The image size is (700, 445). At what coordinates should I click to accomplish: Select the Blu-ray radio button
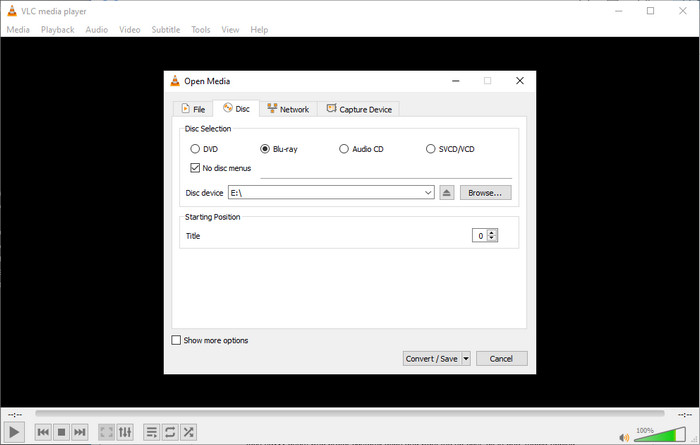[x=265, y=149]
